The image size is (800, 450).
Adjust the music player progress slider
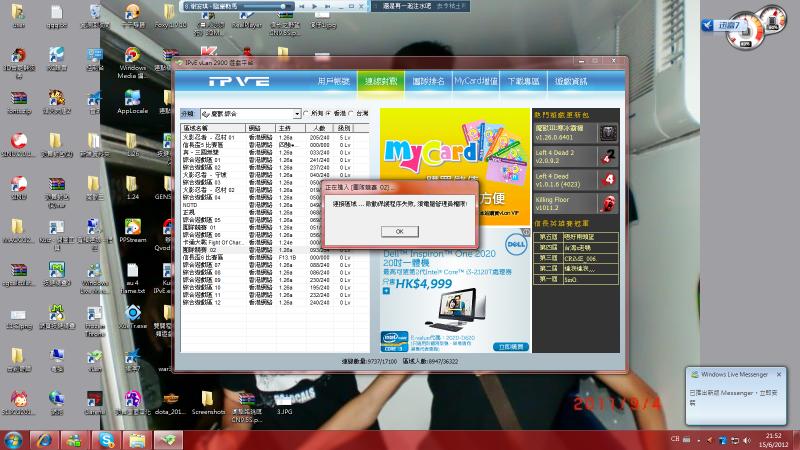tap(265, 6)
